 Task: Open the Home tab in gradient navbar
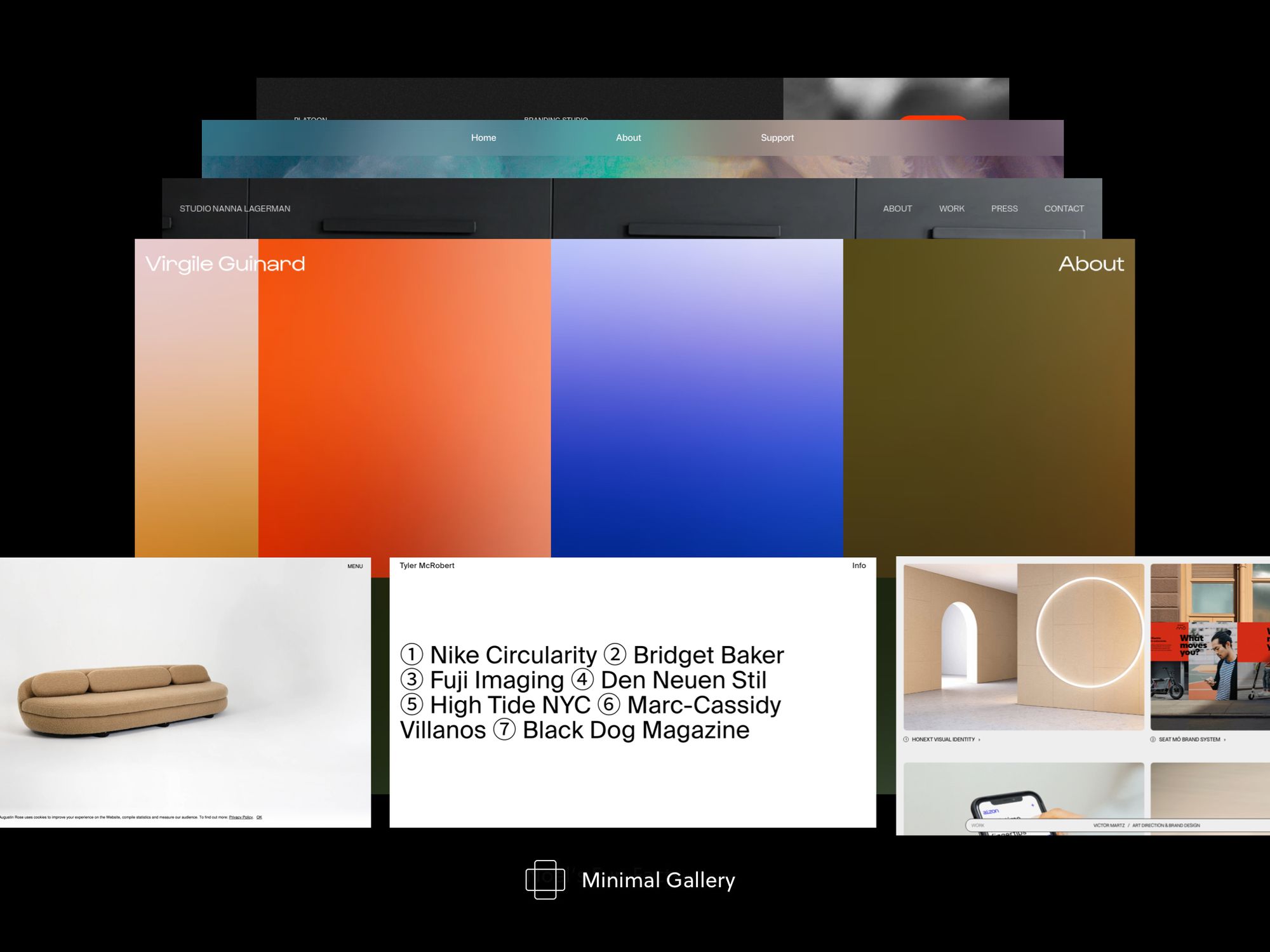point(483,138)
